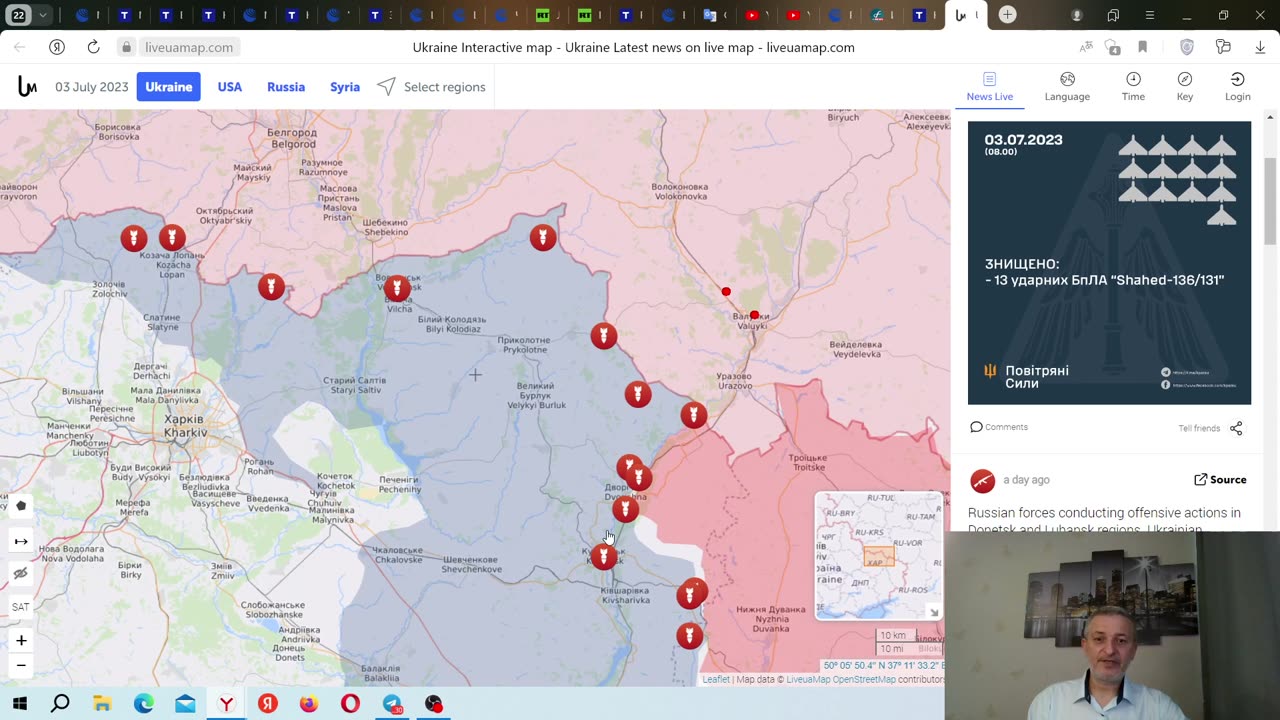Click the overview minimap
Viewport: 1280px width, 720px height.
coord(879,555)
